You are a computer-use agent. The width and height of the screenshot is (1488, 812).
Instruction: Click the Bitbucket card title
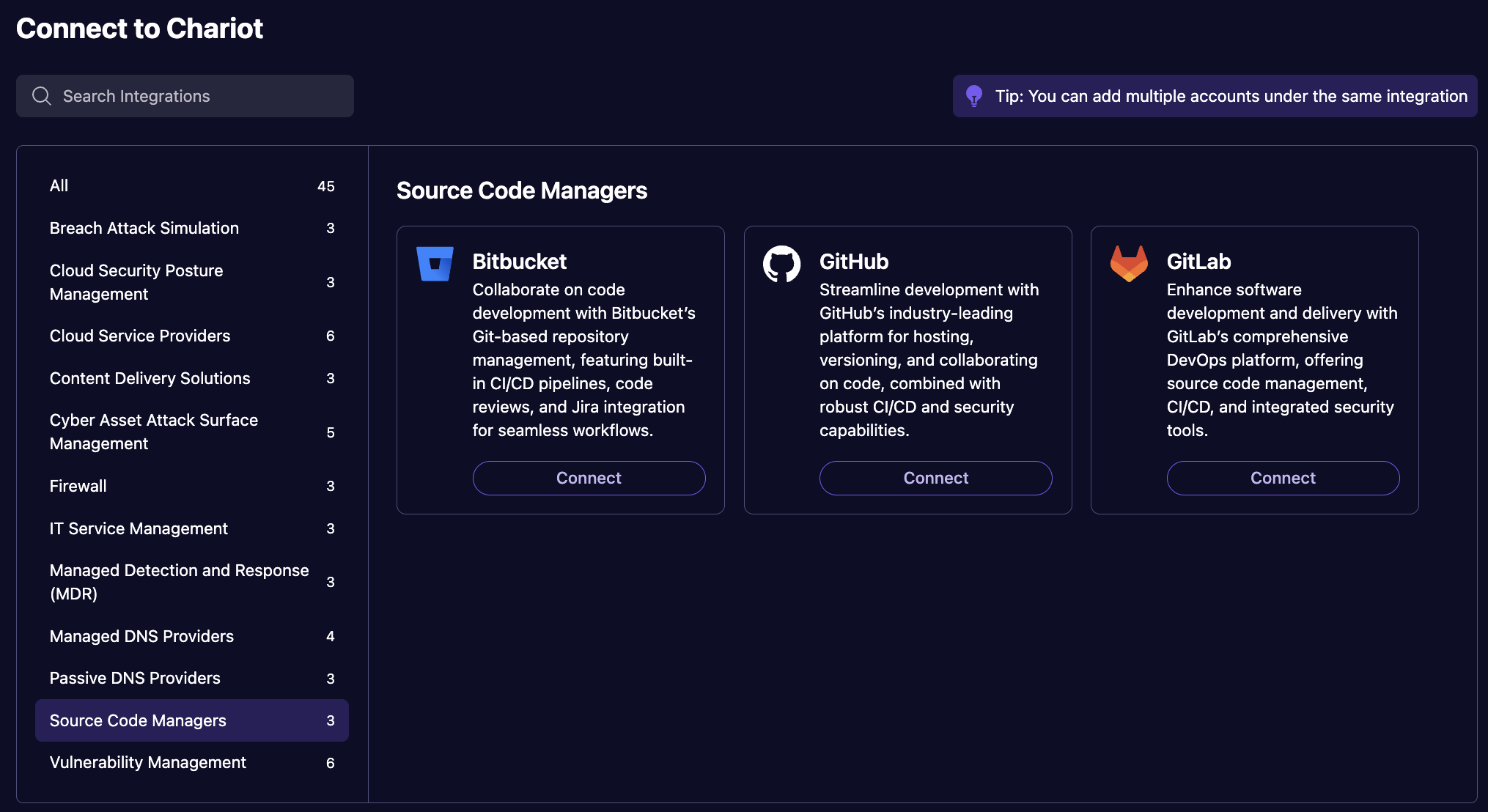pyautogui.click(x=519, y=262)
